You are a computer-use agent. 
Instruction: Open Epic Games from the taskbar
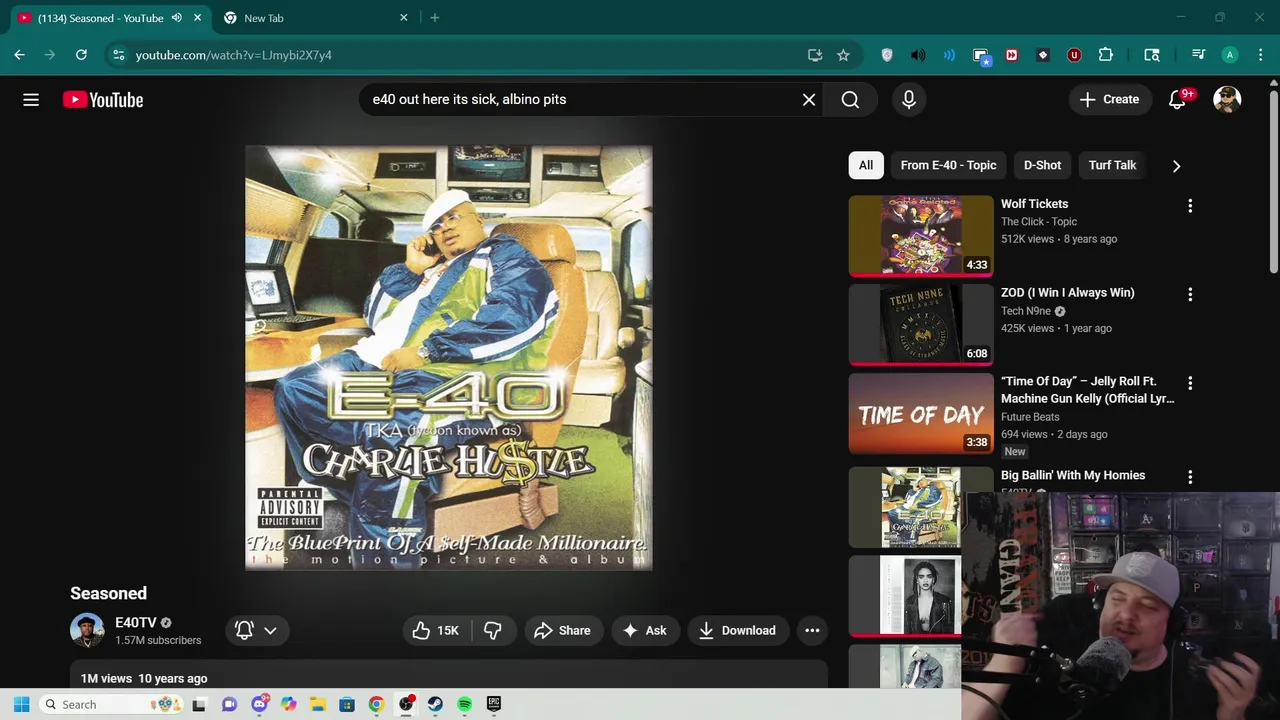[494, 704]
